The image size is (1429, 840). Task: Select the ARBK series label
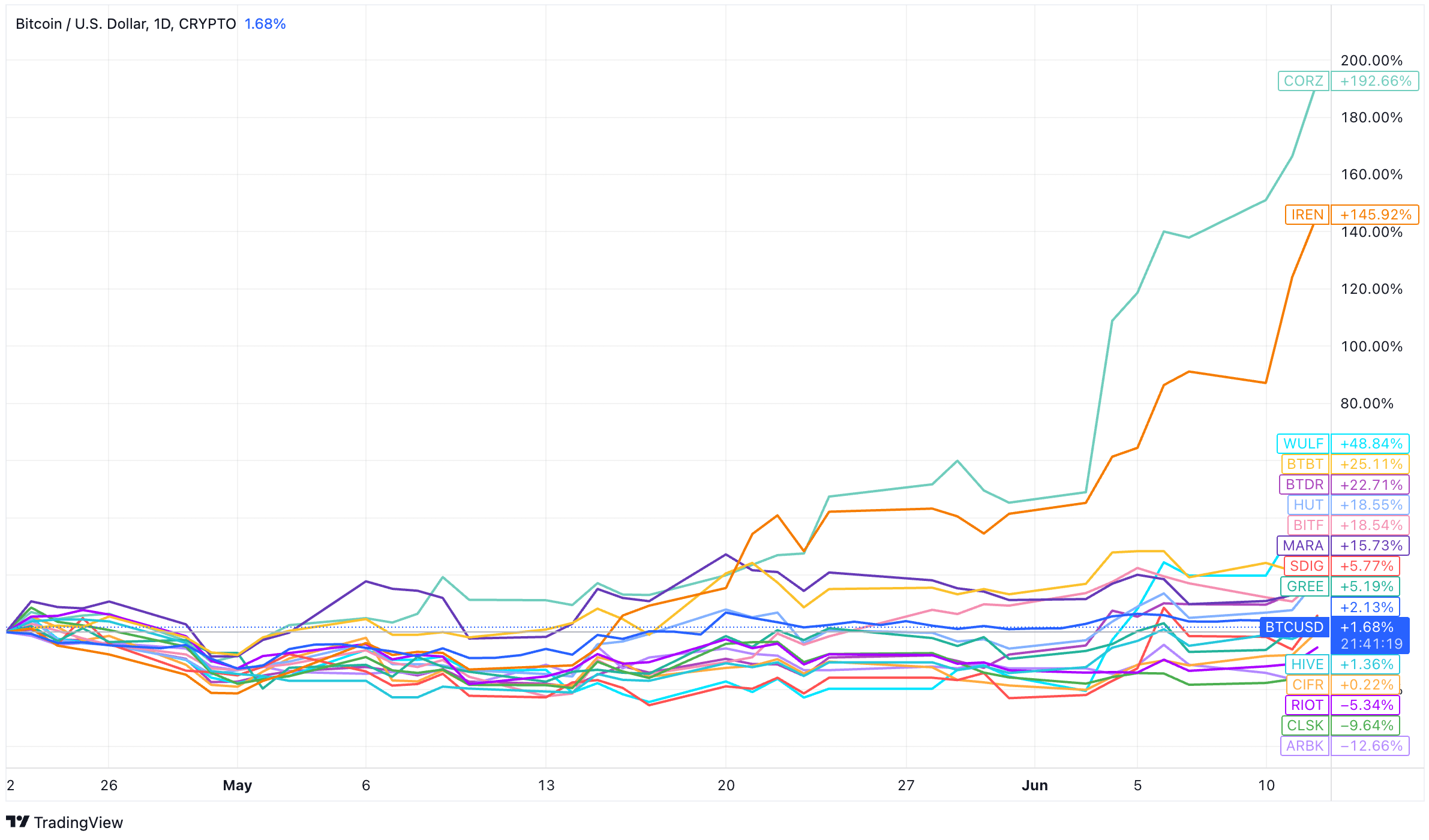tap(1304, 746)
